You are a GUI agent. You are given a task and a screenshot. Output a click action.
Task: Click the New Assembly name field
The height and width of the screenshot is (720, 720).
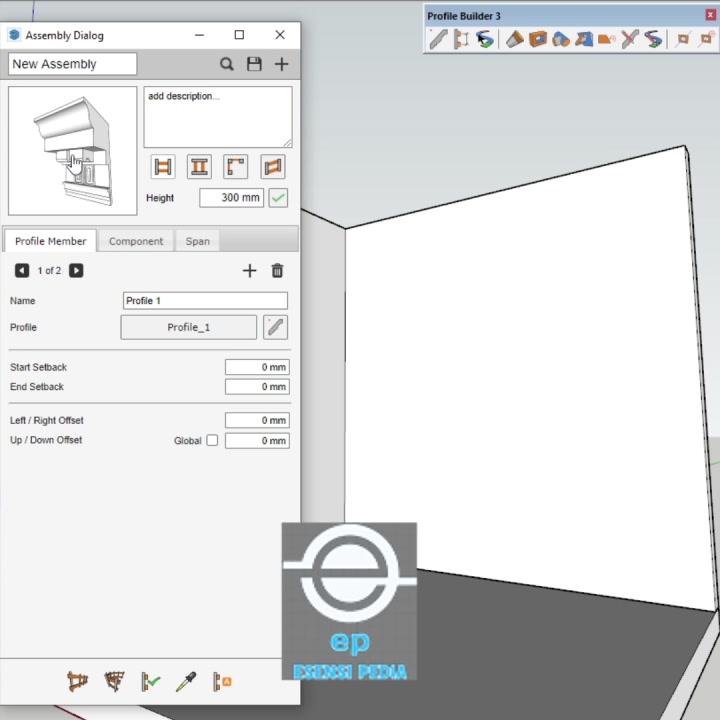pyautogui.click(x=73, y=64)
